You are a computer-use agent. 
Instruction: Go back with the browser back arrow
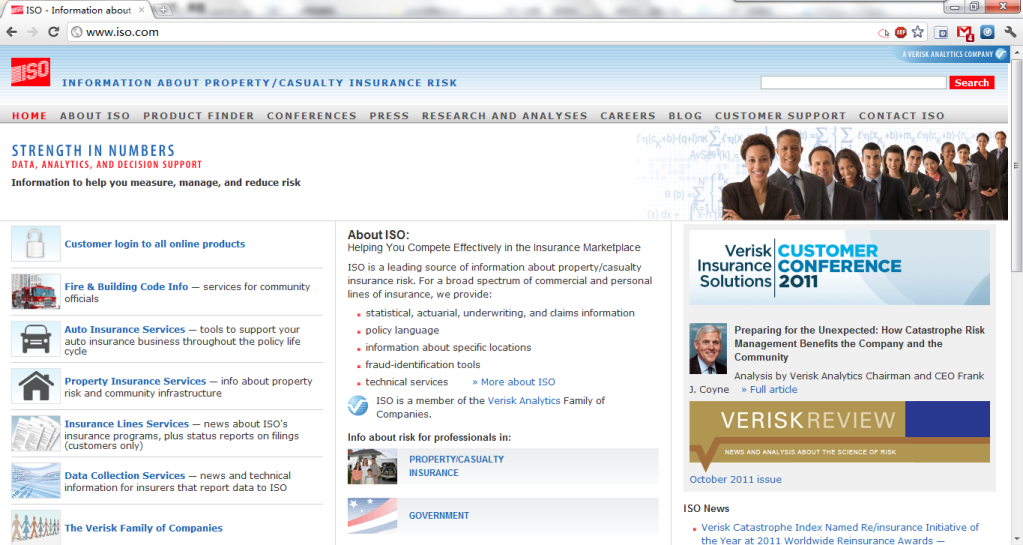(x=12, y=31)
